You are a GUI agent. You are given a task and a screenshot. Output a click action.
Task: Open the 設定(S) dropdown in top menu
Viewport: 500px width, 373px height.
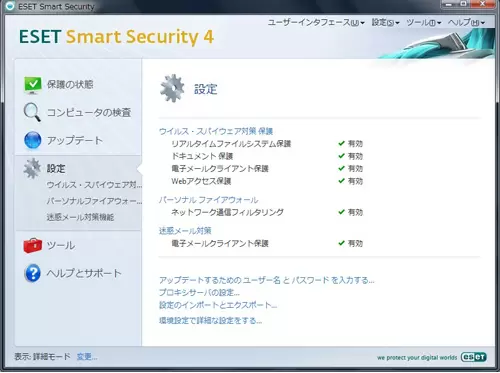(x=385, y=22)
